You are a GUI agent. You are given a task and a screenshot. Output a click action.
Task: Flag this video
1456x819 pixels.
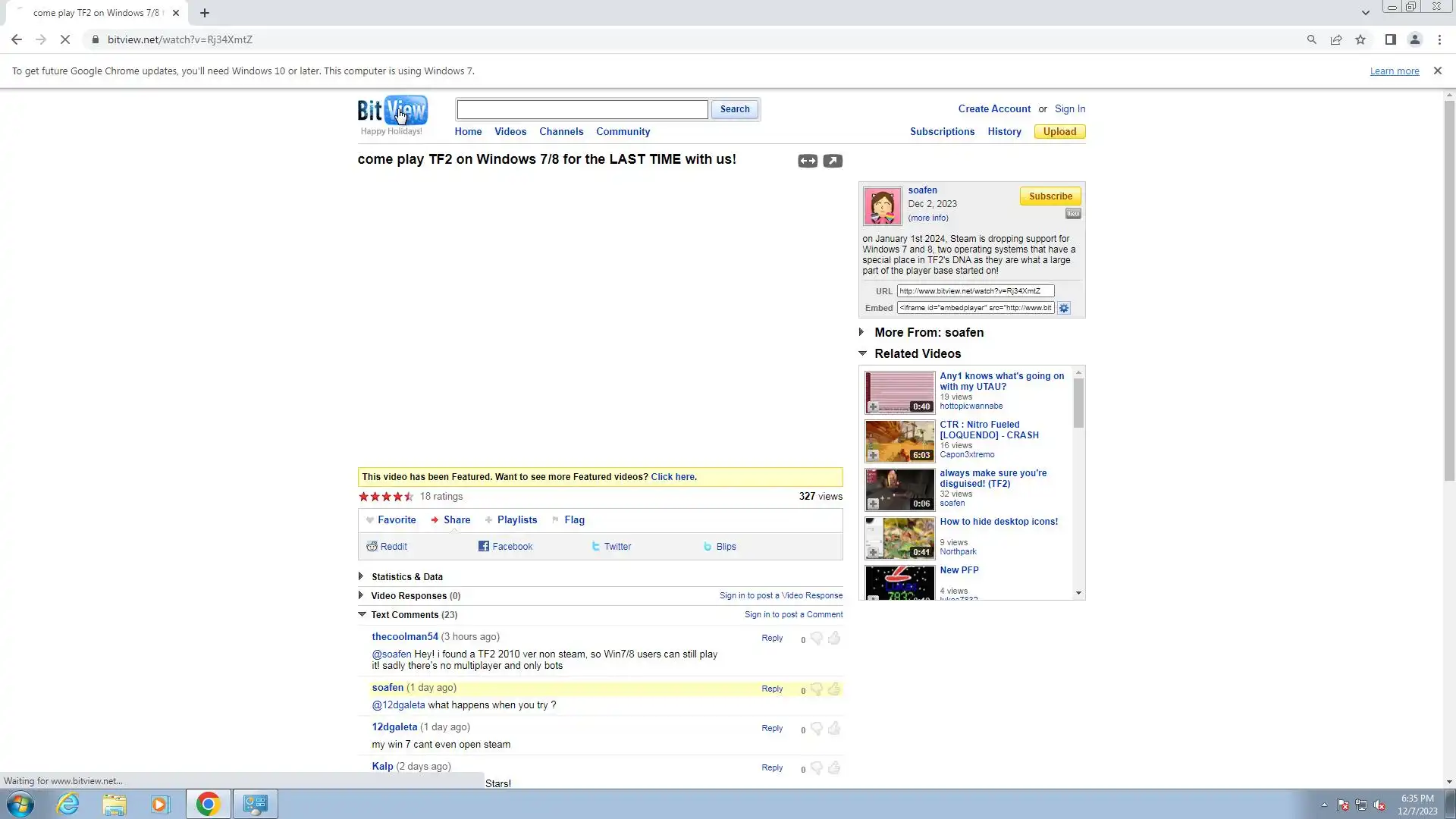coord(574,520)
